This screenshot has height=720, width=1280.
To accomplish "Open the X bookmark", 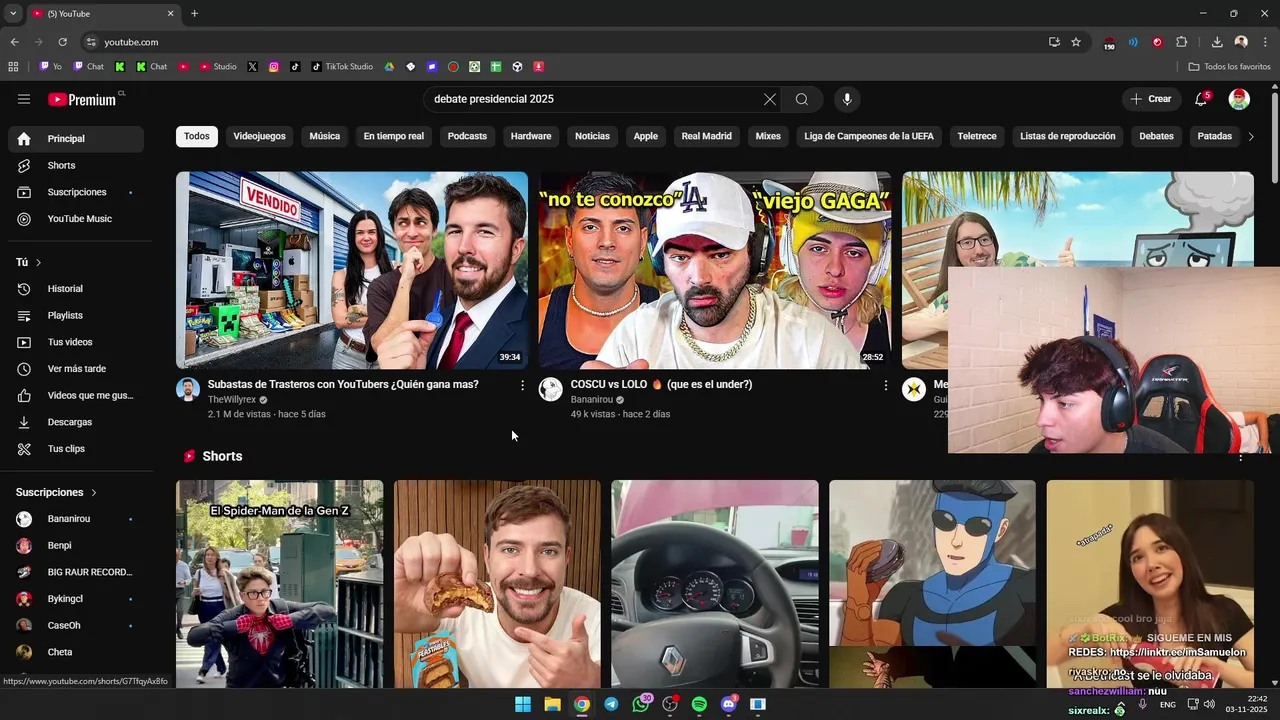I will coord(252,67).
